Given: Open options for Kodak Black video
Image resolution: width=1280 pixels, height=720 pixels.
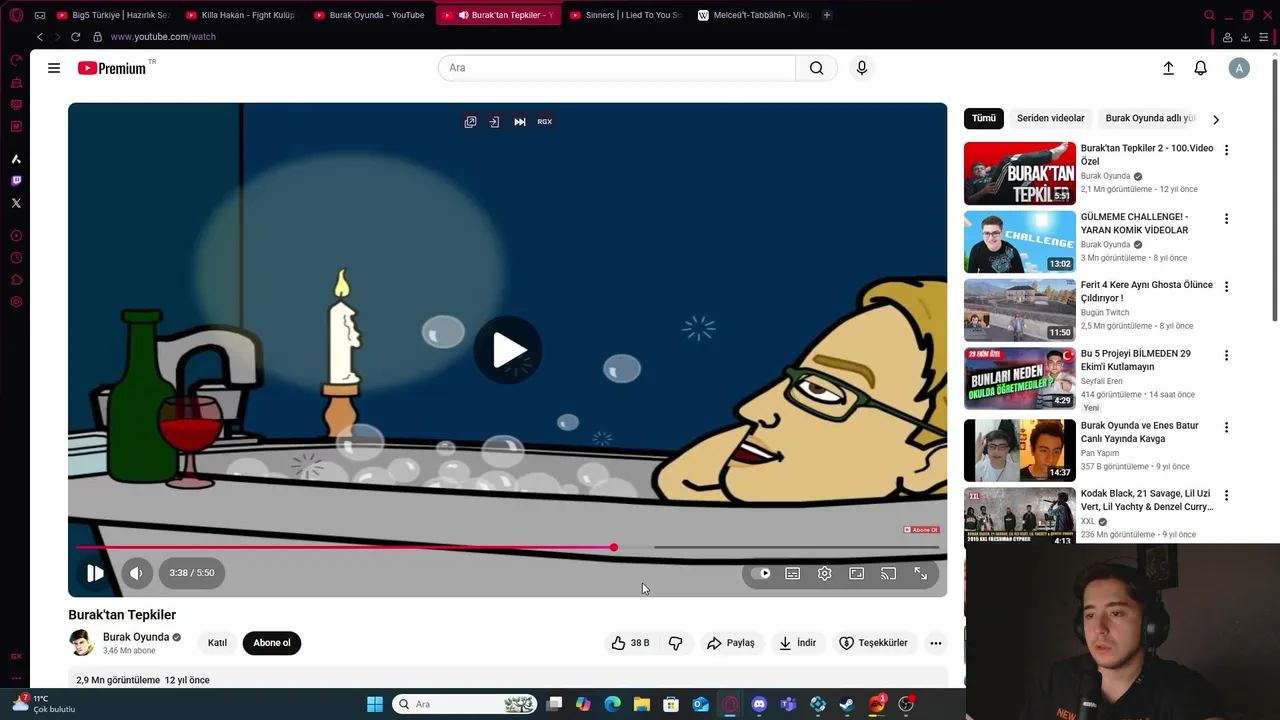Looking at the screenshot, I should pyautogui.click(x=1226, y=495).
